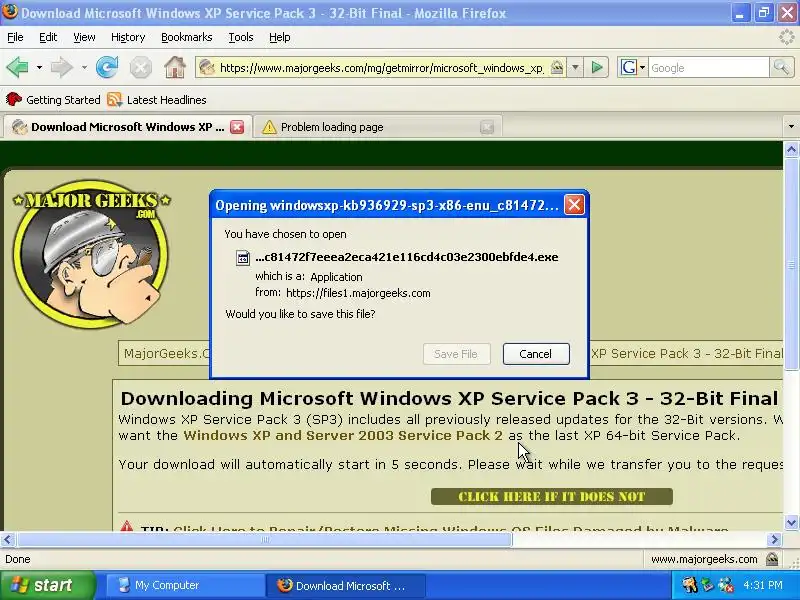Open the View menu

coord(84,37)
